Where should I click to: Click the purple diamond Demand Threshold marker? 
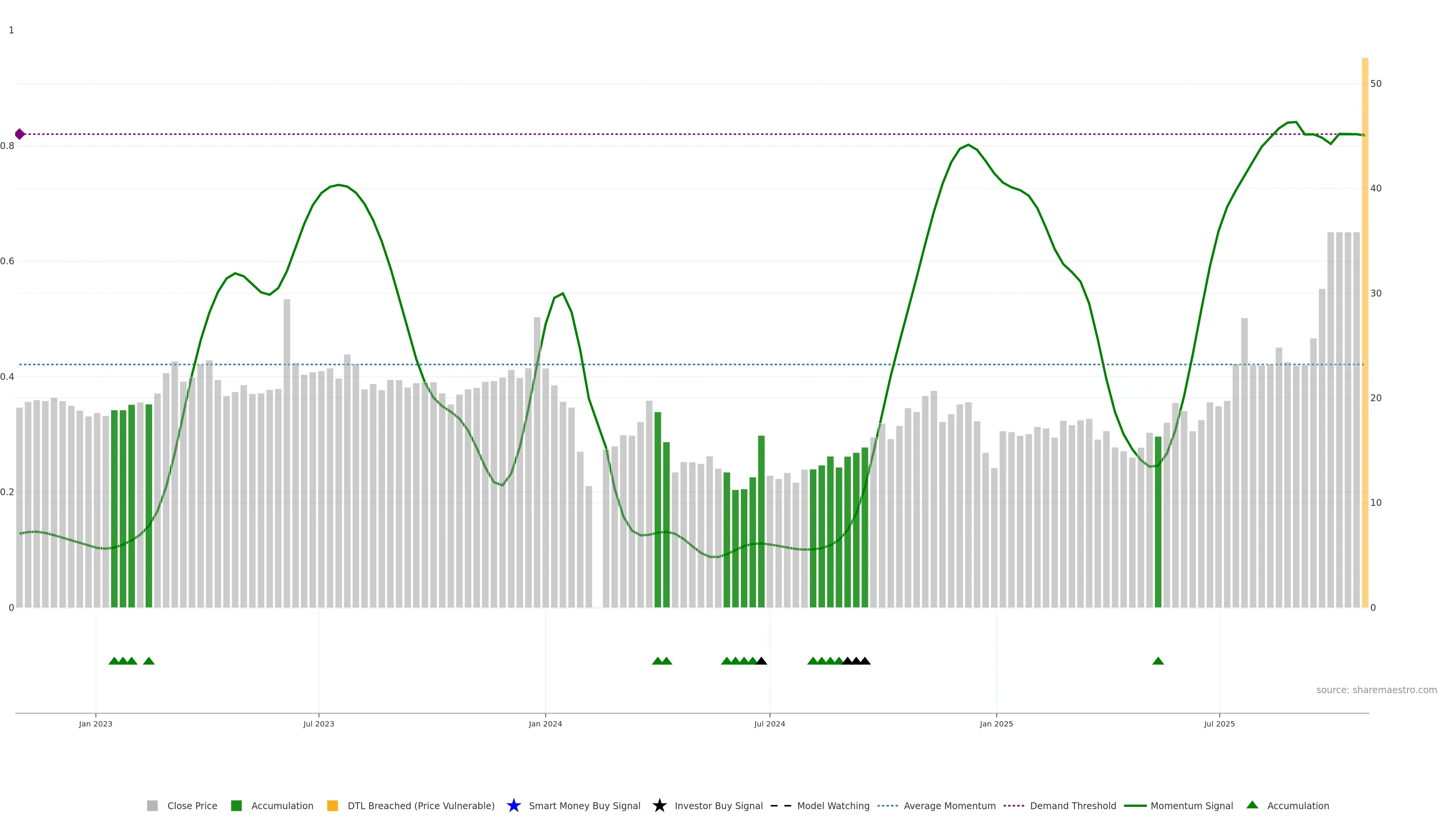click(20, 134)
